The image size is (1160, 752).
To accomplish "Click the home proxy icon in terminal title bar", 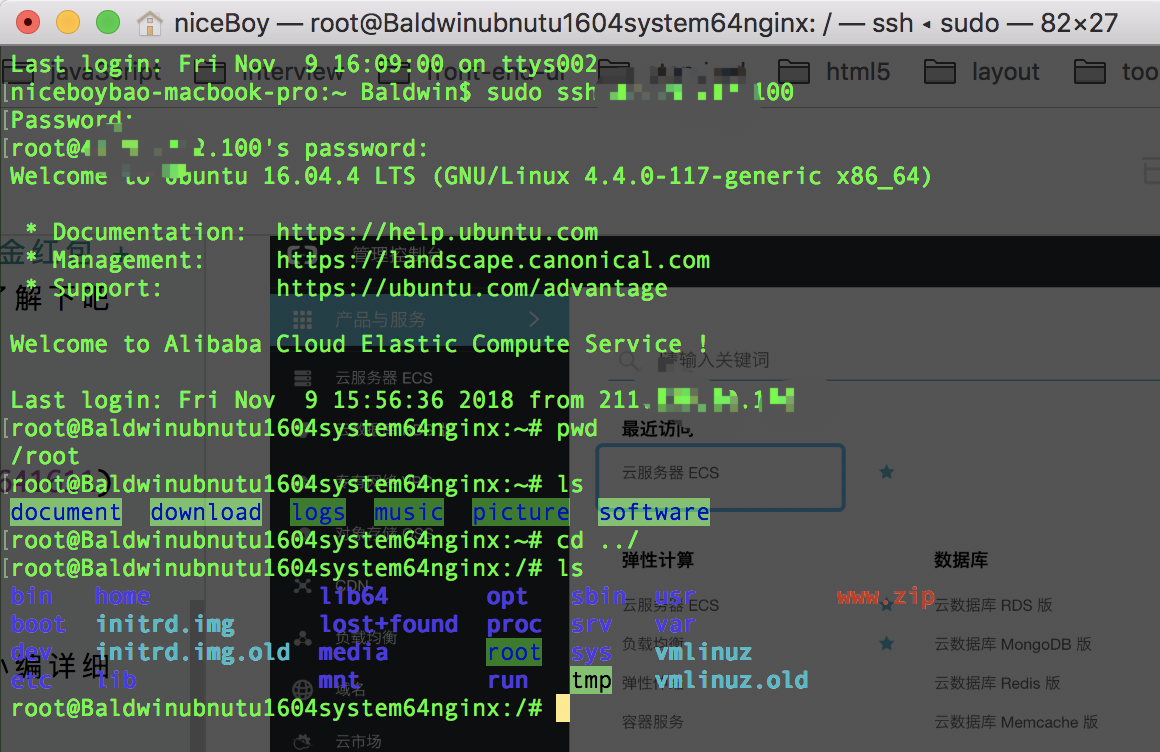I will click(149, 24).
